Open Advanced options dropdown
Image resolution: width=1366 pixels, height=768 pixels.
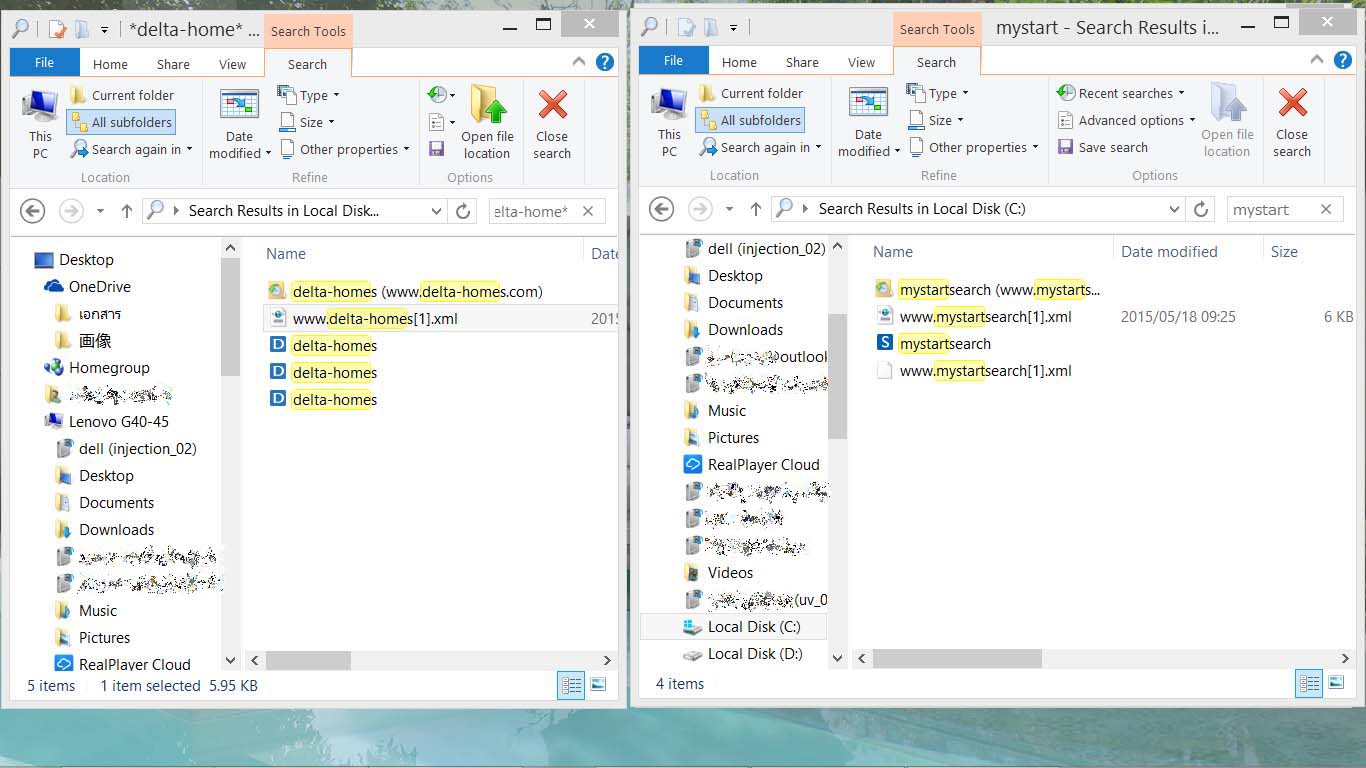tap(1127, 120)
